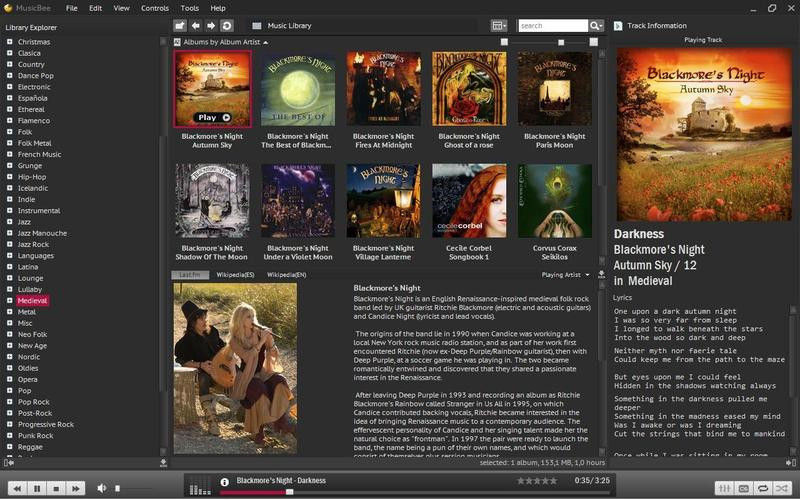Select the Ethereal genre in Library Explorer

click(x=31, y=109)
